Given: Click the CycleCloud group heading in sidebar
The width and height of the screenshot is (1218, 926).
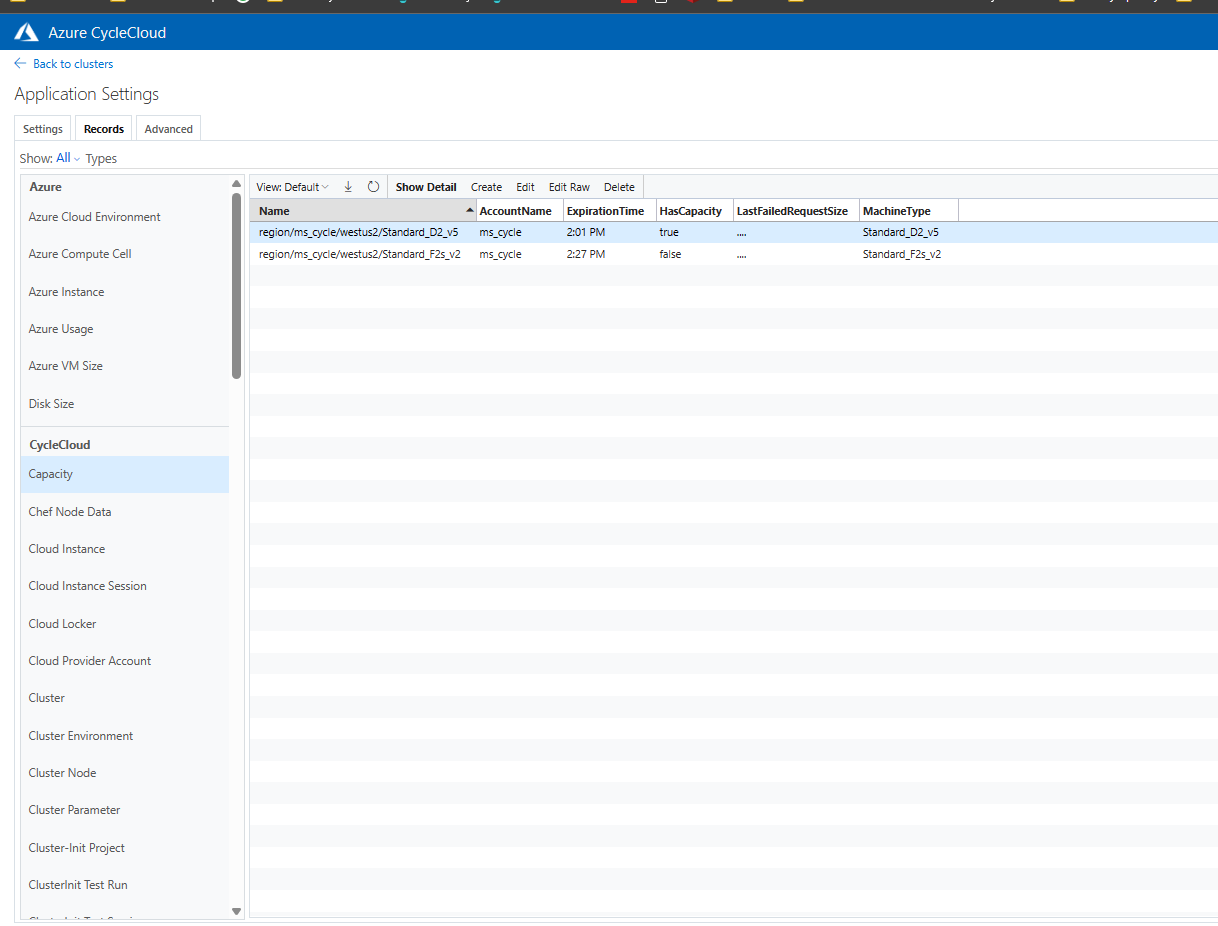Looking at the screenshot, I should pyautogui.click(x=60, y=445).
